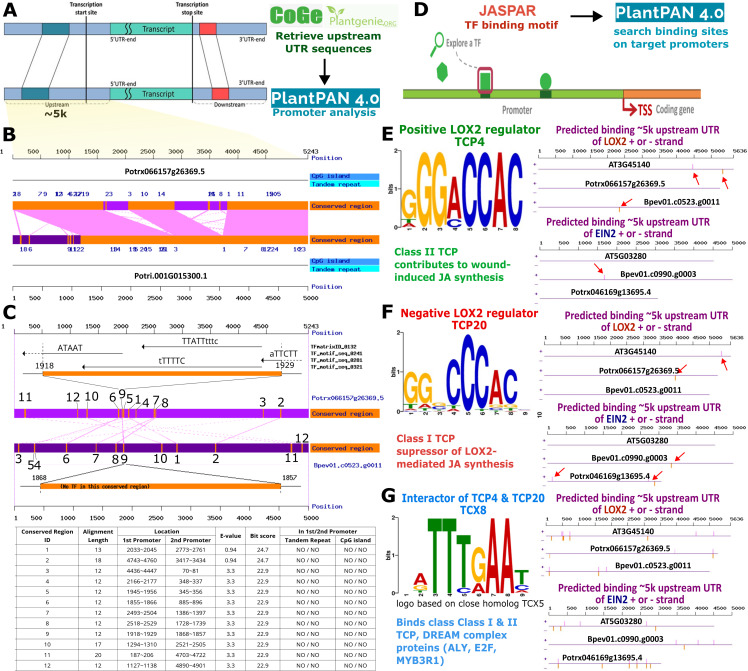Screen dimensions: 748x671
Task: Select the TCP4 sequence logo
Action: pos(461,189)
